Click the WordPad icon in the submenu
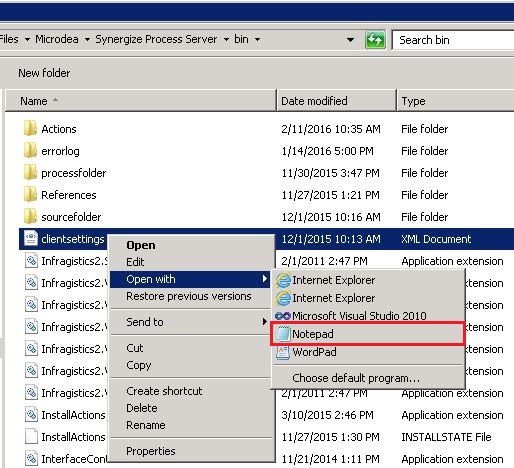Viewport: 514px width, 468px height. pyautogui.click(x=283, y=352)
